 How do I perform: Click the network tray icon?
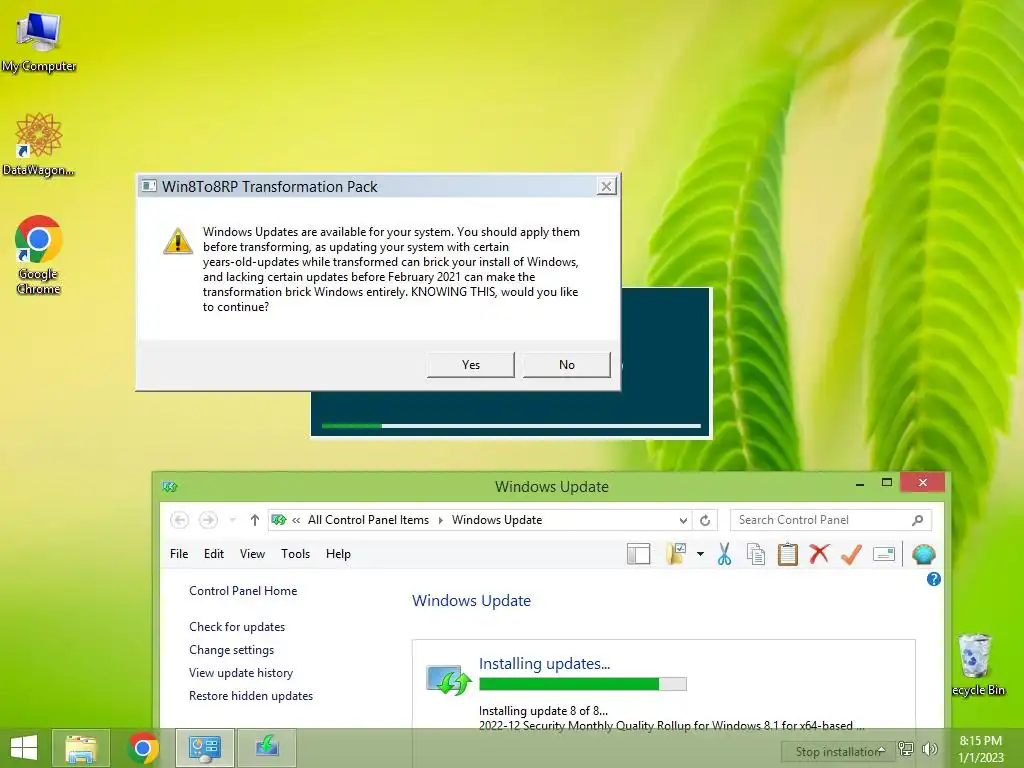click(x=906, y=748)
